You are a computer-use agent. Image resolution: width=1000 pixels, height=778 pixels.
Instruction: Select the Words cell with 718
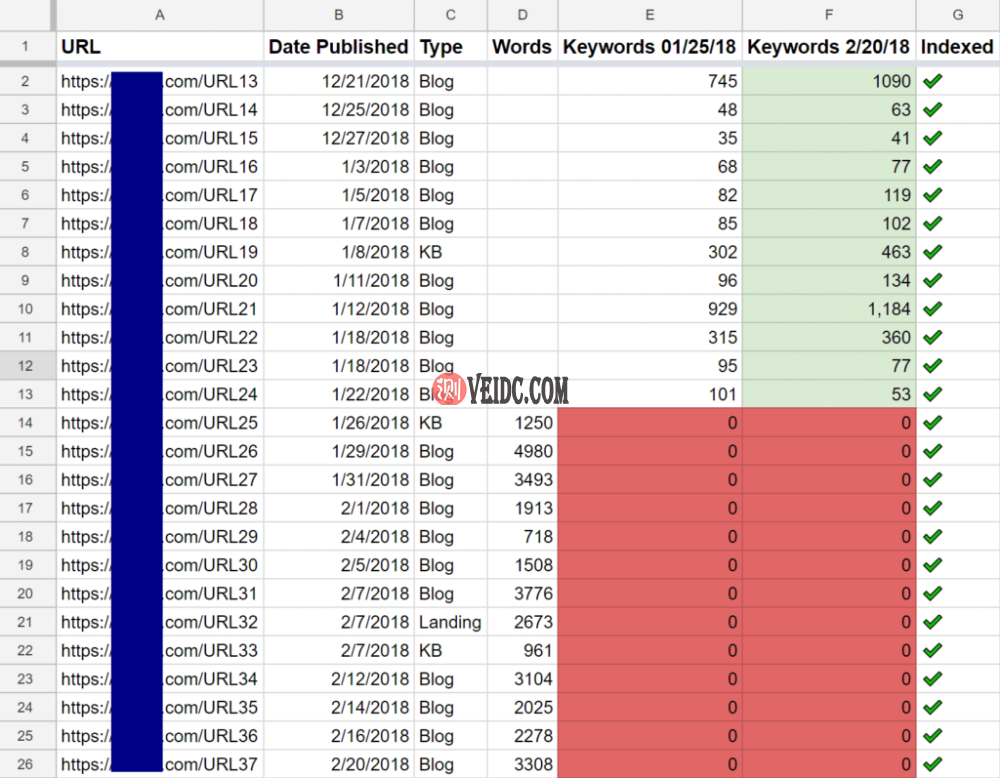[522, 536]
